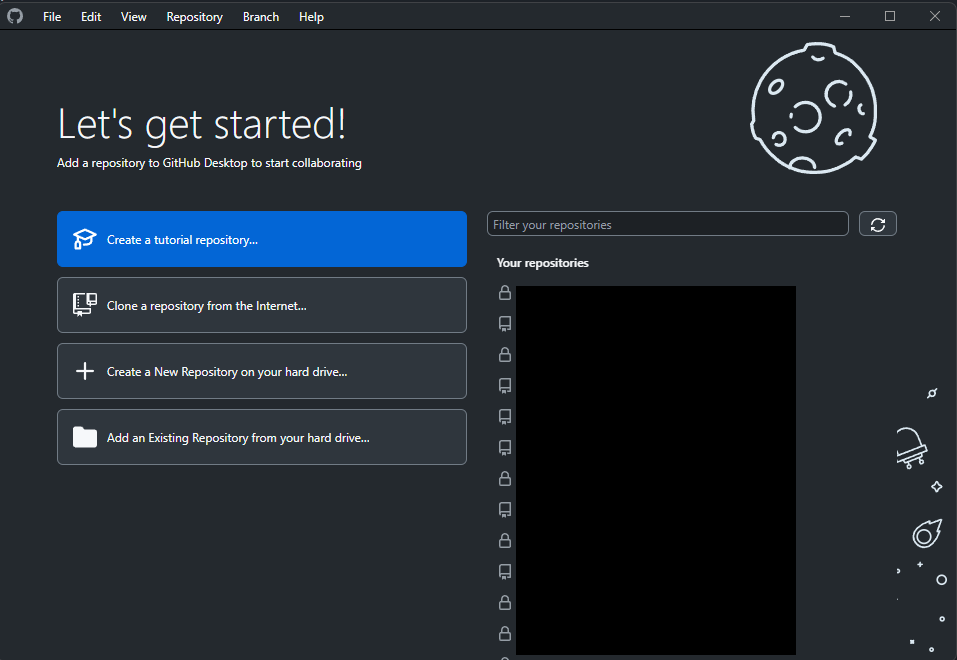The height and width of the screenshot is (660, 957).
Task: Open the Help menu
Action: pos(311,16)
